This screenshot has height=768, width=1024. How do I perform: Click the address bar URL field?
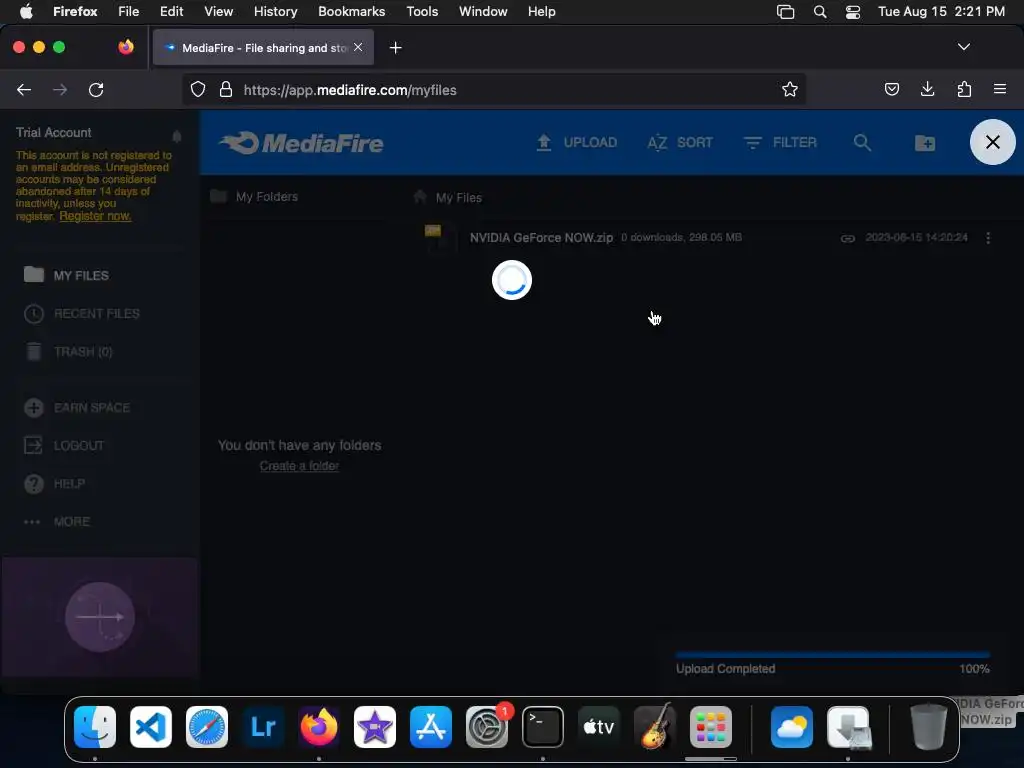pyautogui.click(x=494, y=89)
